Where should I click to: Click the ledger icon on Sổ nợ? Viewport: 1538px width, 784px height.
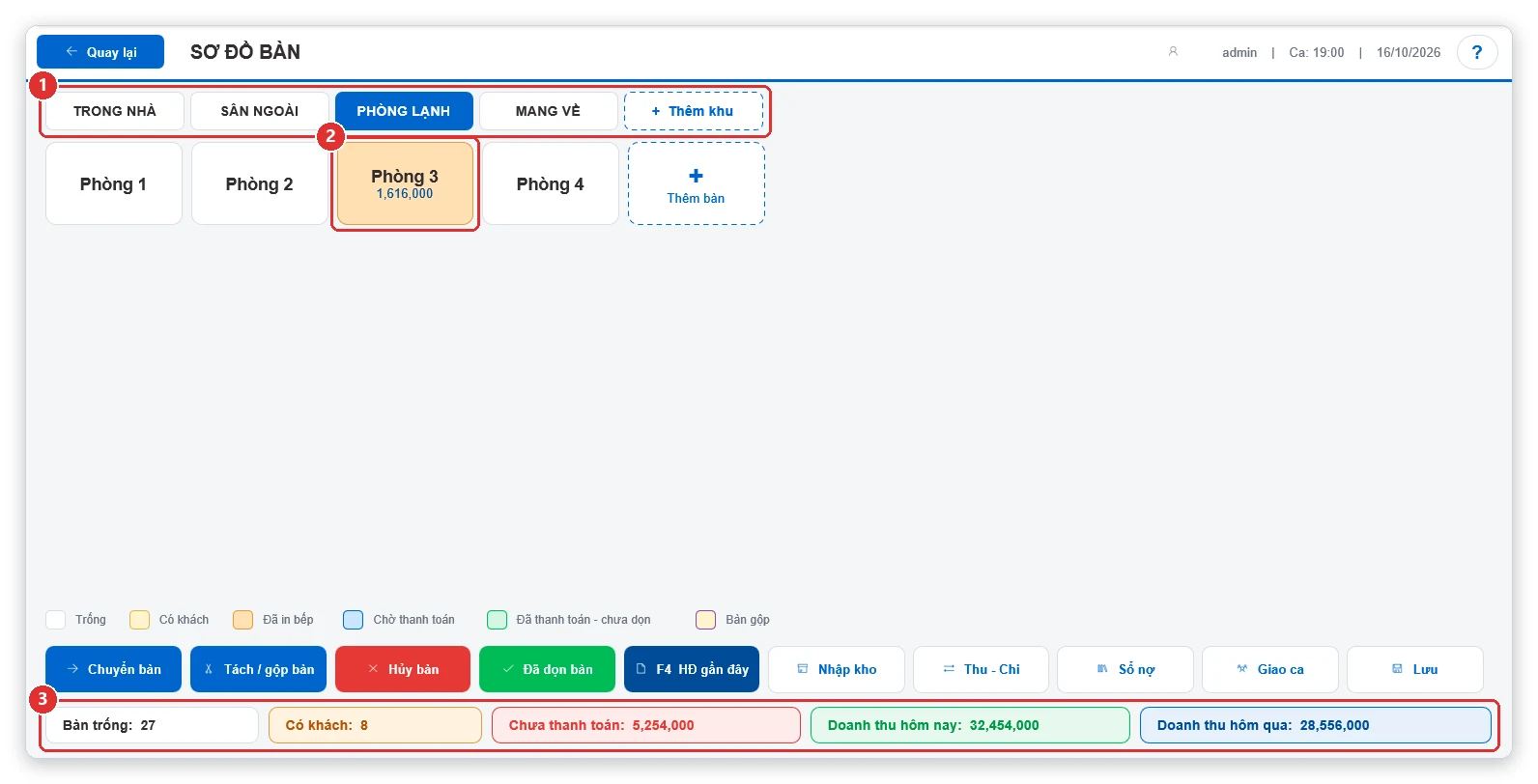click(1102, 668)
